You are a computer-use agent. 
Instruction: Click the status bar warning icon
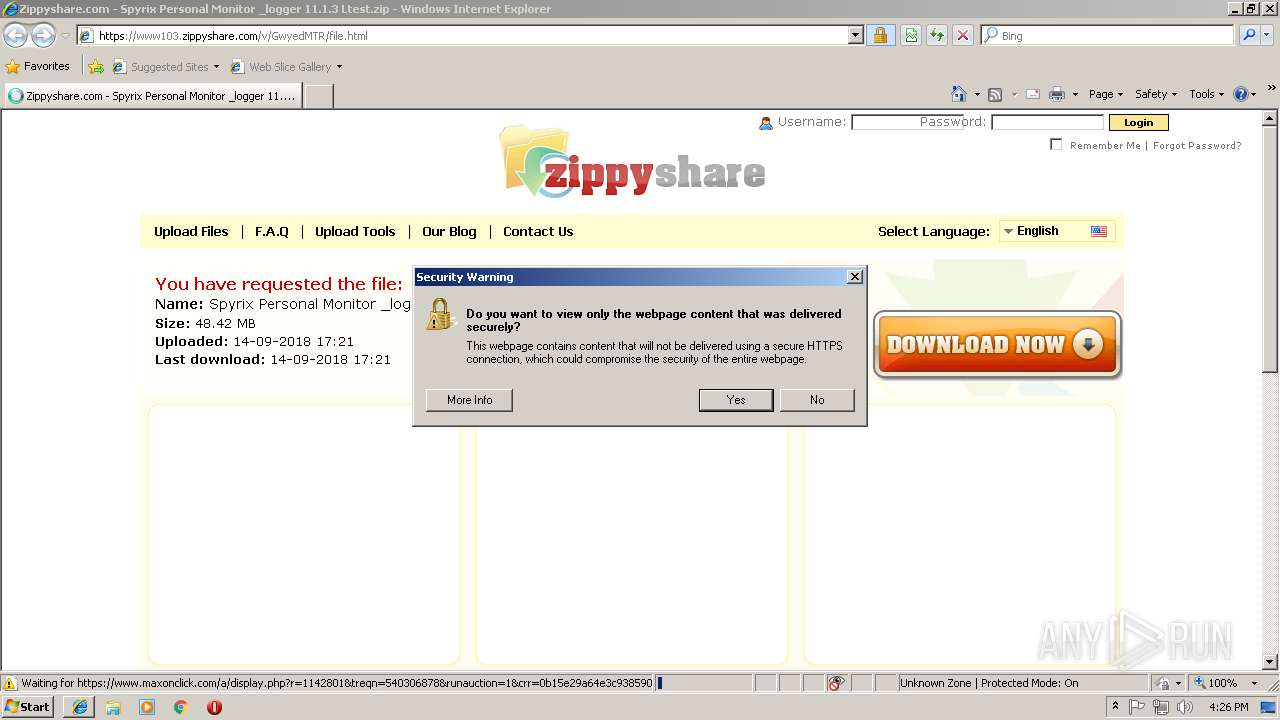[10, 683]
